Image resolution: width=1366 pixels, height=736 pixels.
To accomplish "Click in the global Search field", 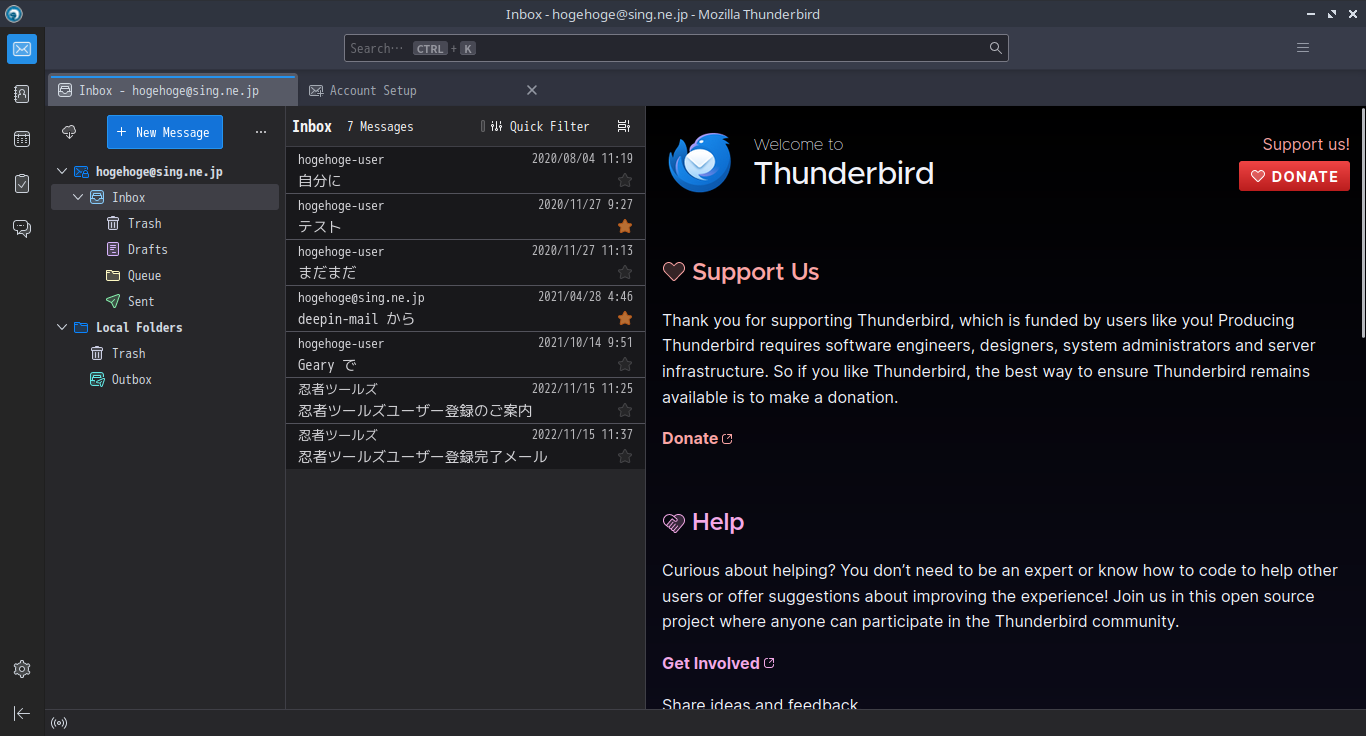I will point(676,48).
